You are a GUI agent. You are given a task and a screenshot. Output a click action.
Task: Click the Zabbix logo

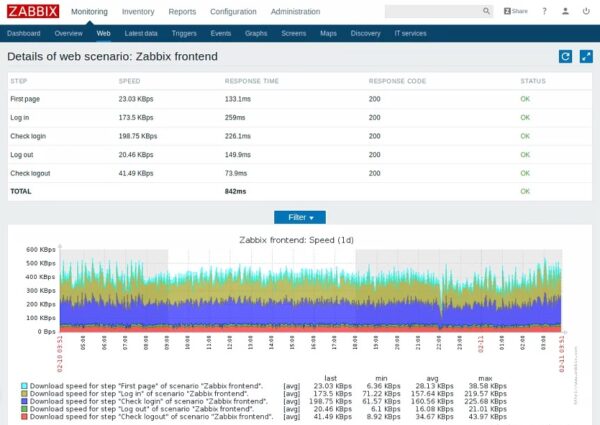(33, 11)
